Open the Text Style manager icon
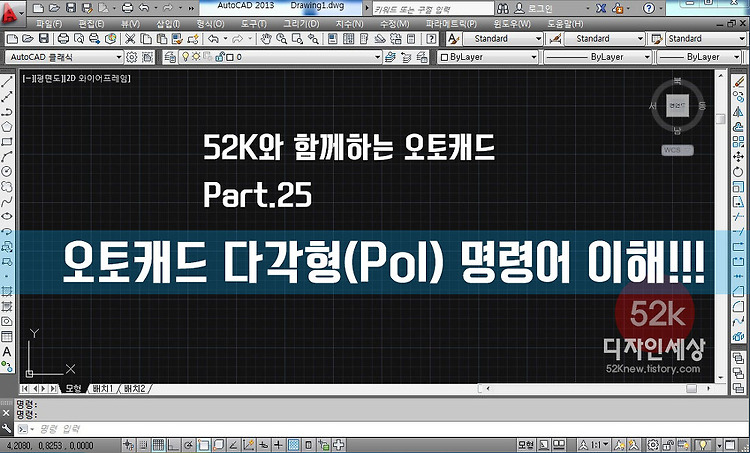Viewport: 750px width, 453px height. click(453, 39)
